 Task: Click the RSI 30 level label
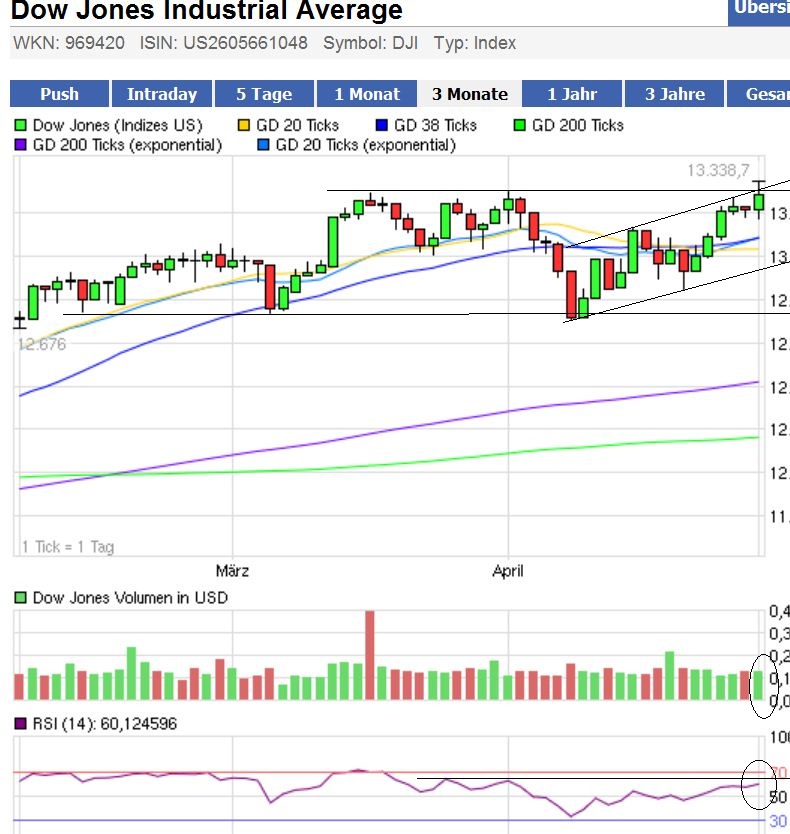coord(778,821)
